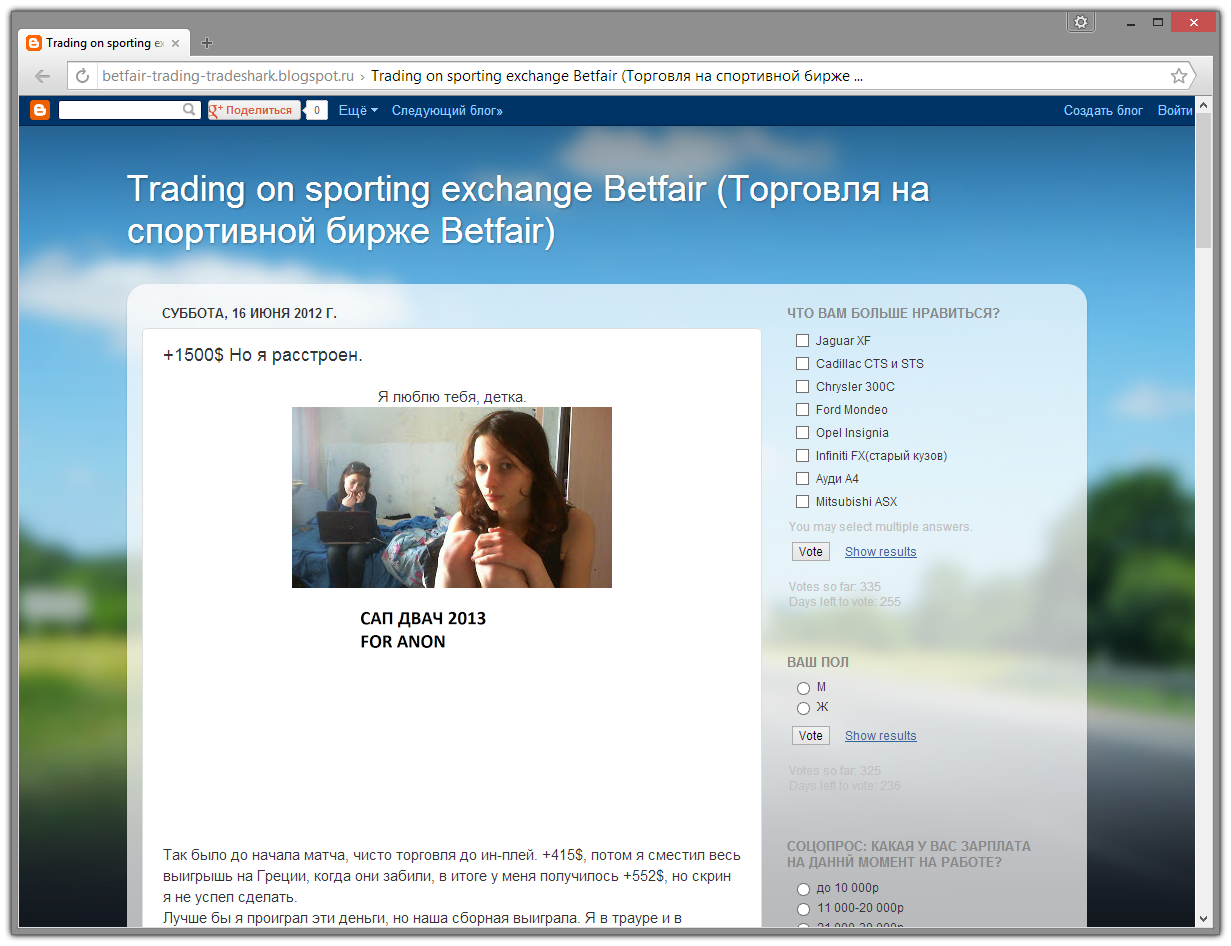Show results of the car poll
Screen dimensions: 1231x946
tap(880, 552)
